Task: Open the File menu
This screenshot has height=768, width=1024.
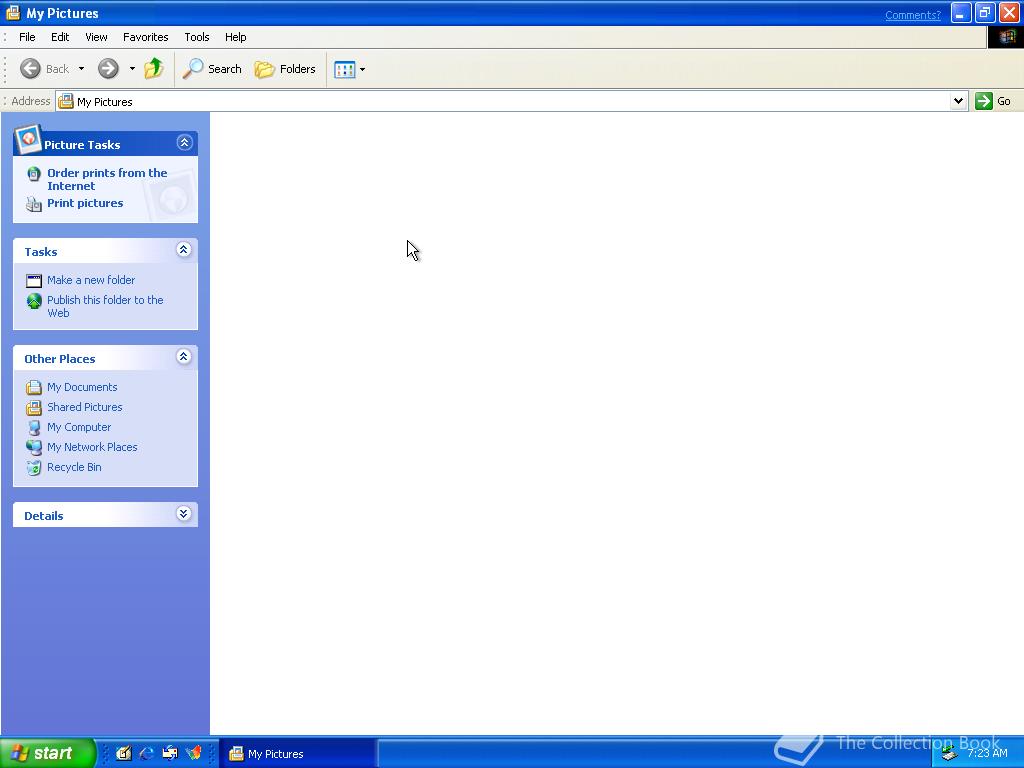Action: pyautogui.click(x=27, y=37)
